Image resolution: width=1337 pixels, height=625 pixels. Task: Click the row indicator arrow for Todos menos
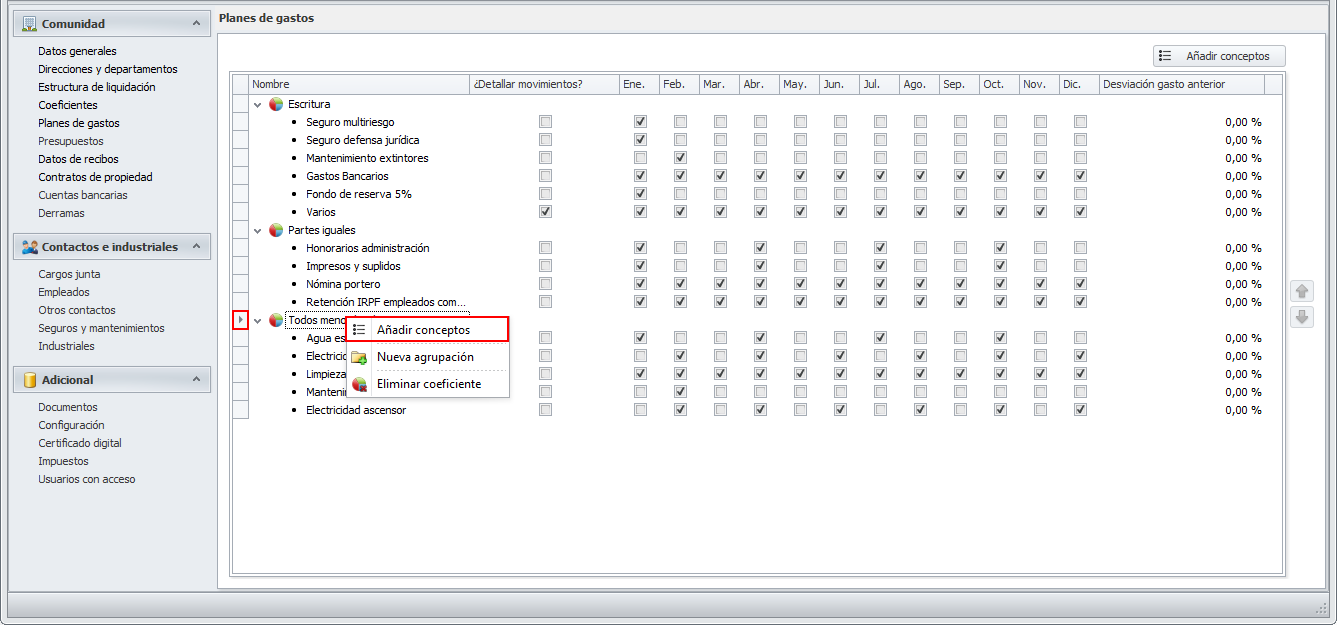240,320
